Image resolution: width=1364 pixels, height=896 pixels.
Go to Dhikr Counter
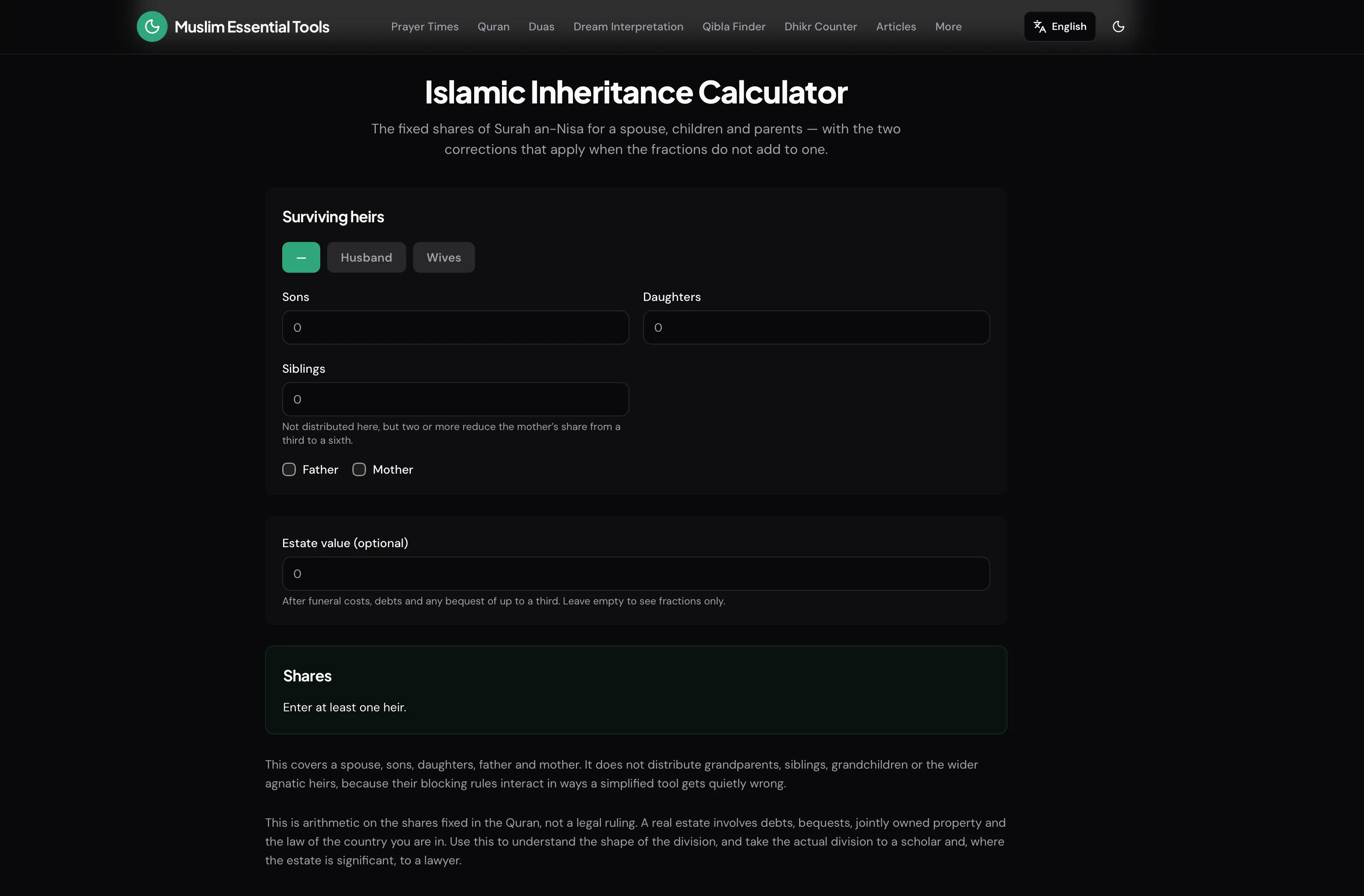pos(820,27)
